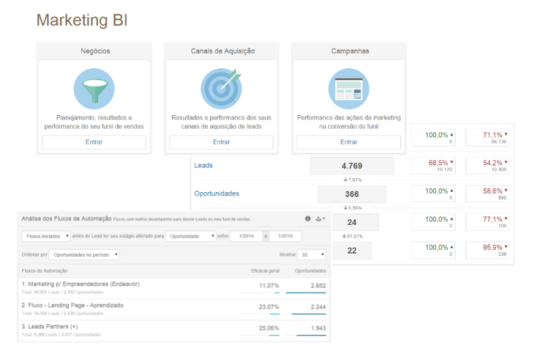
Task: Click the 22 value box
Action: 352,250
